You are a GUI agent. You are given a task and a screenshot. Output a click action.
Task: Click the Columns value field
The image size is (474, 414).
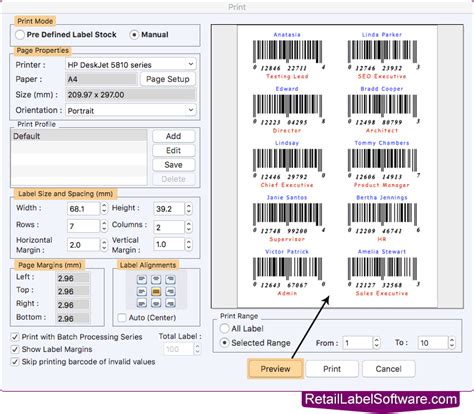click(x=169, y=227)
